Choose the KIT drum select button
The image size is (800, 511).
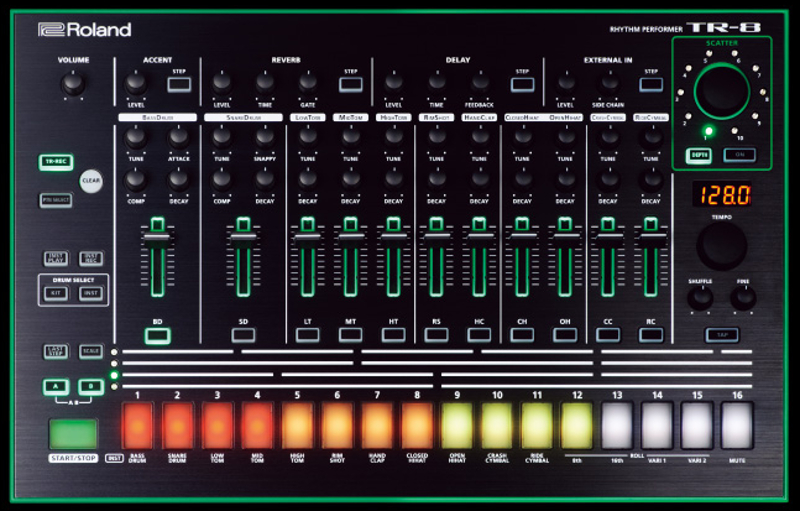(x=56, y=293)
